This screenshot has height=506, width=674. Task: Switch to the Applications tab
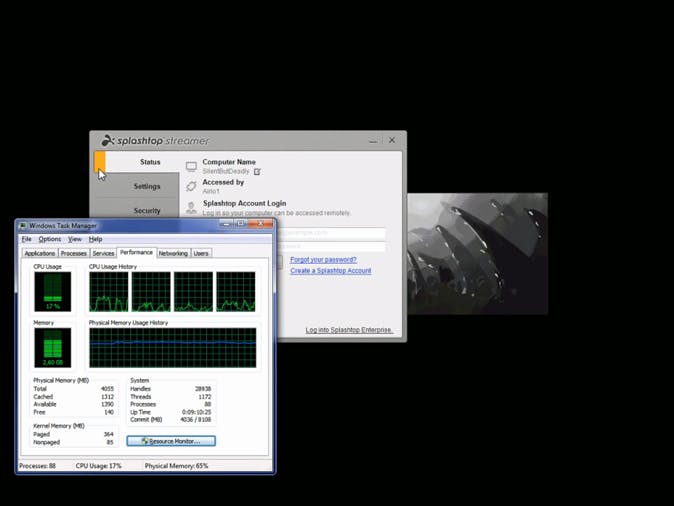pyautogui.click(x=40, y=254)
